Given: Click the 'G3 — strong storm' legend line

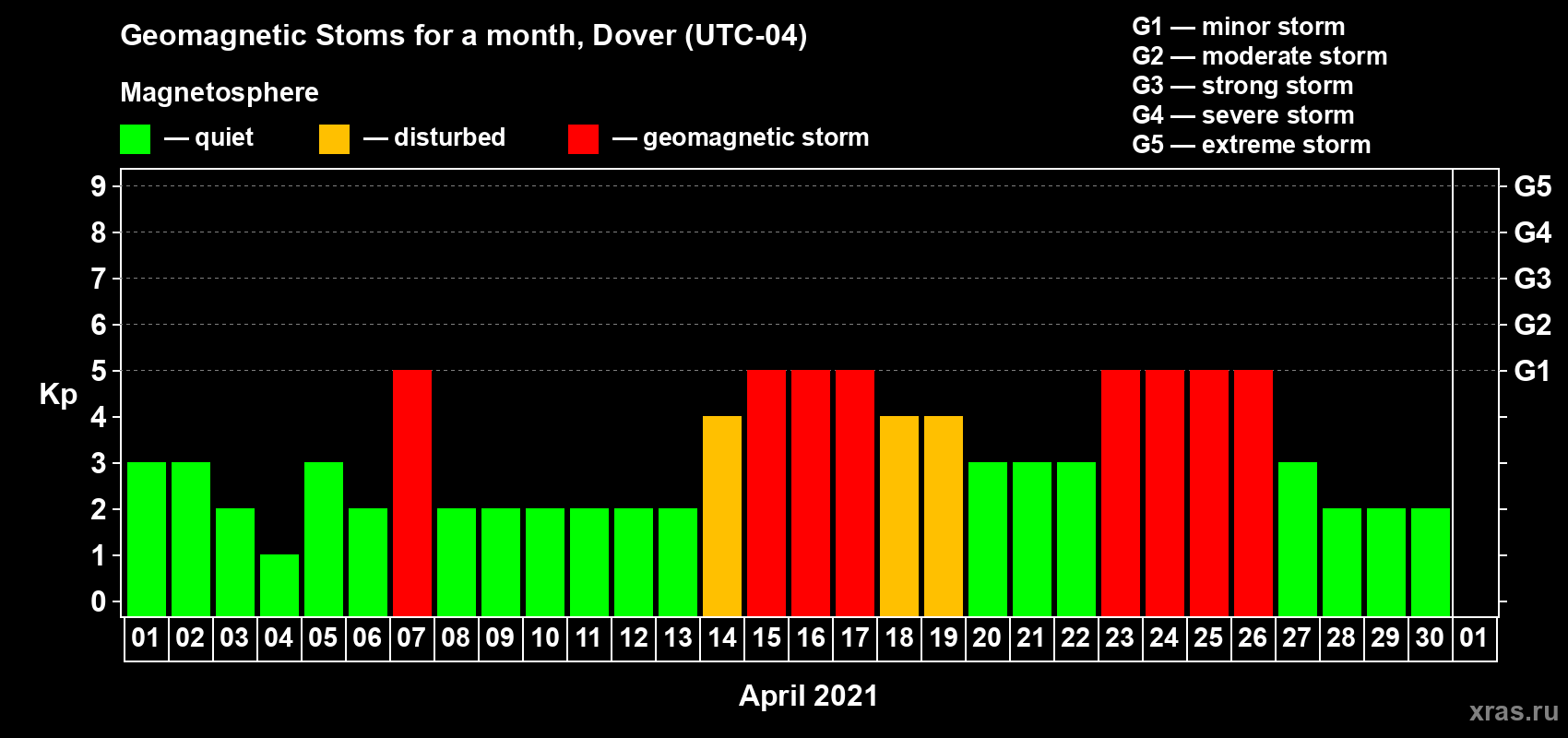Looking at the screenshot, I should pos(1243,86).
